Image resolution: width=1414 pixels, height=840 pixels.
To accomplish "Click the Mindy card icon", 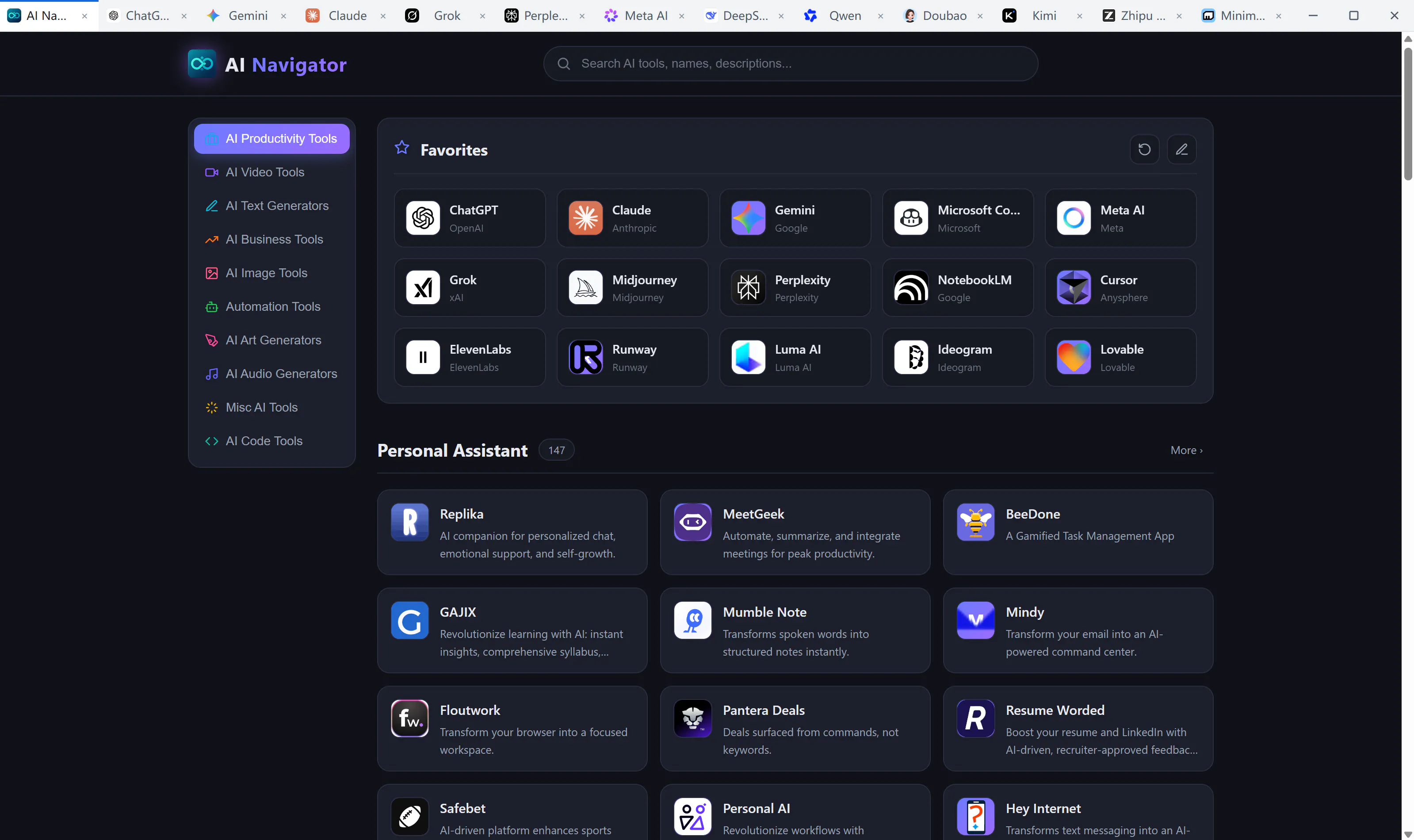I will 975,620.
